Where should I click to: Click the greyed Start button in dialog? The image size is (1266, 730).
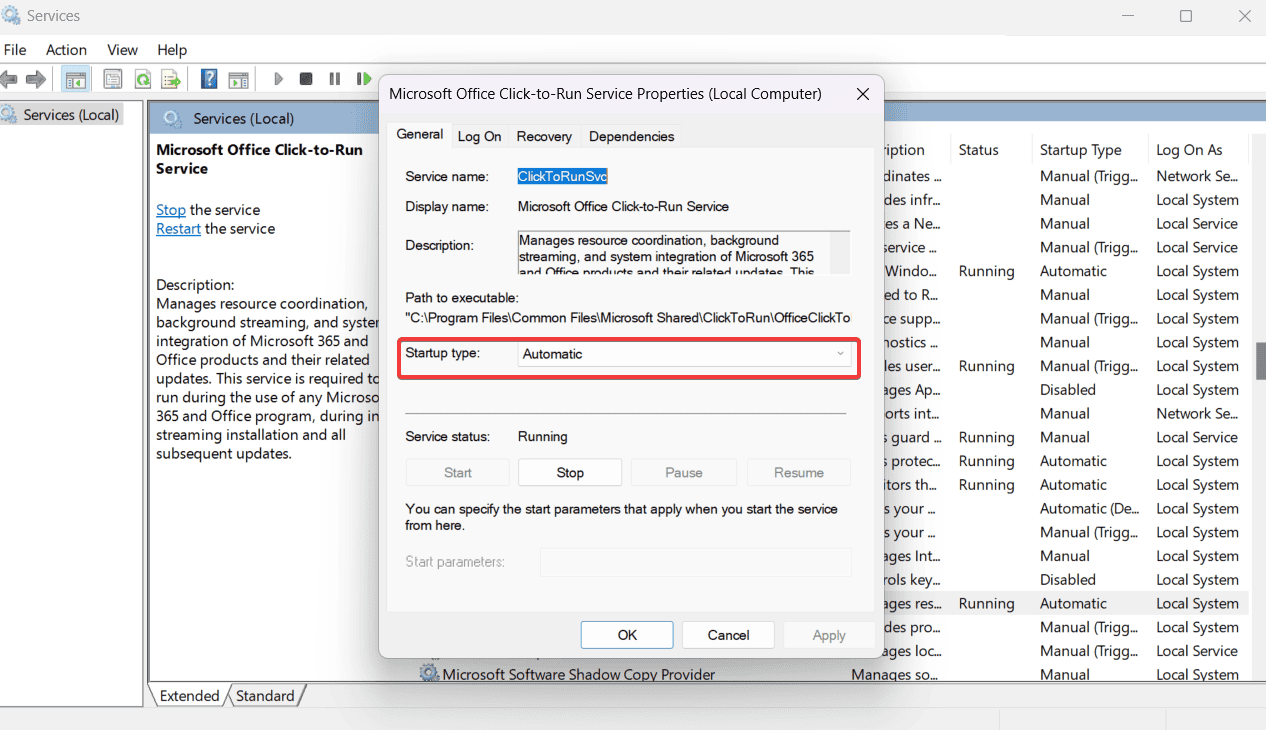coord(457,472)
